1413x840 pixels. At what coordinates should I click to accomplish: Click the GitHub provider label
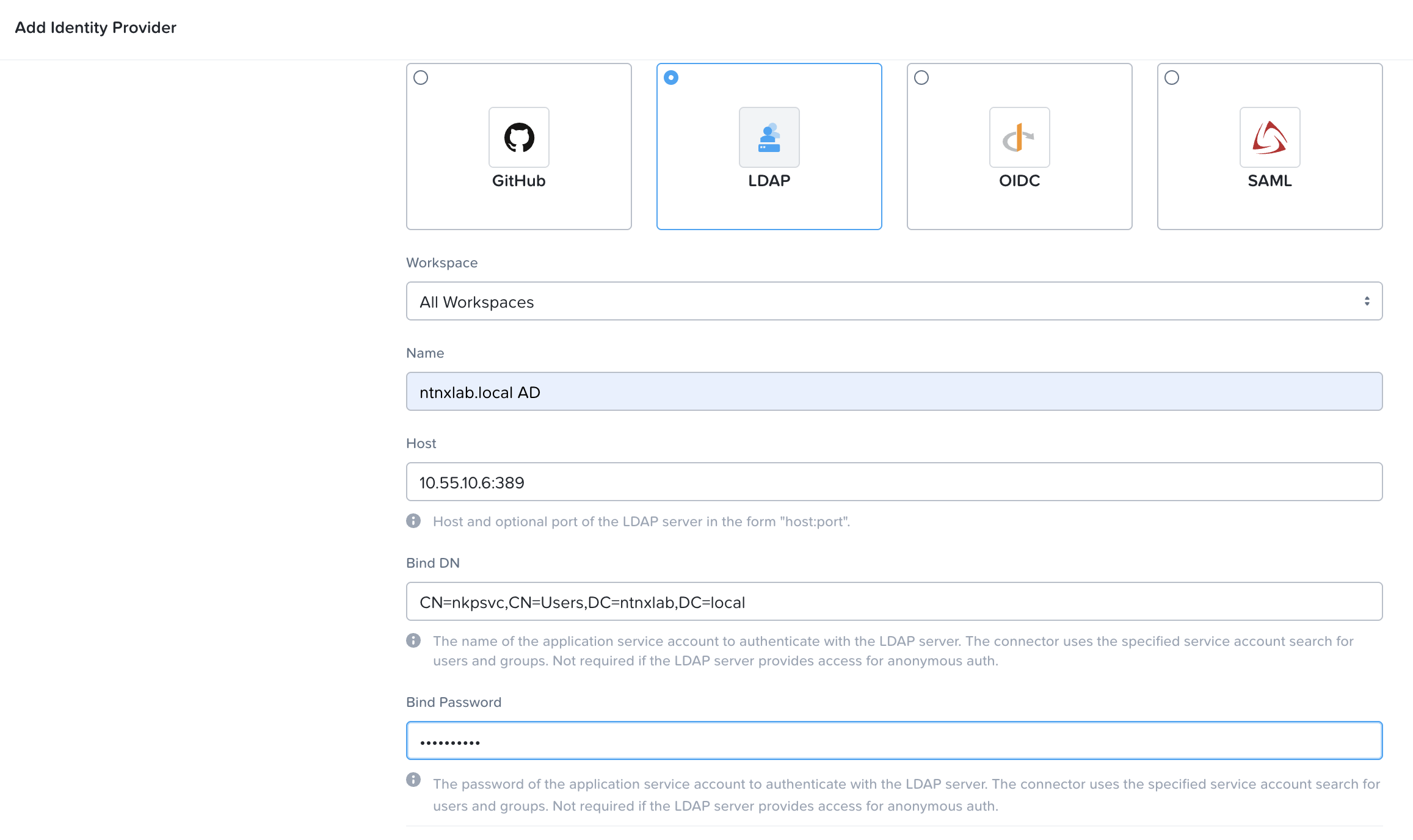518,181
